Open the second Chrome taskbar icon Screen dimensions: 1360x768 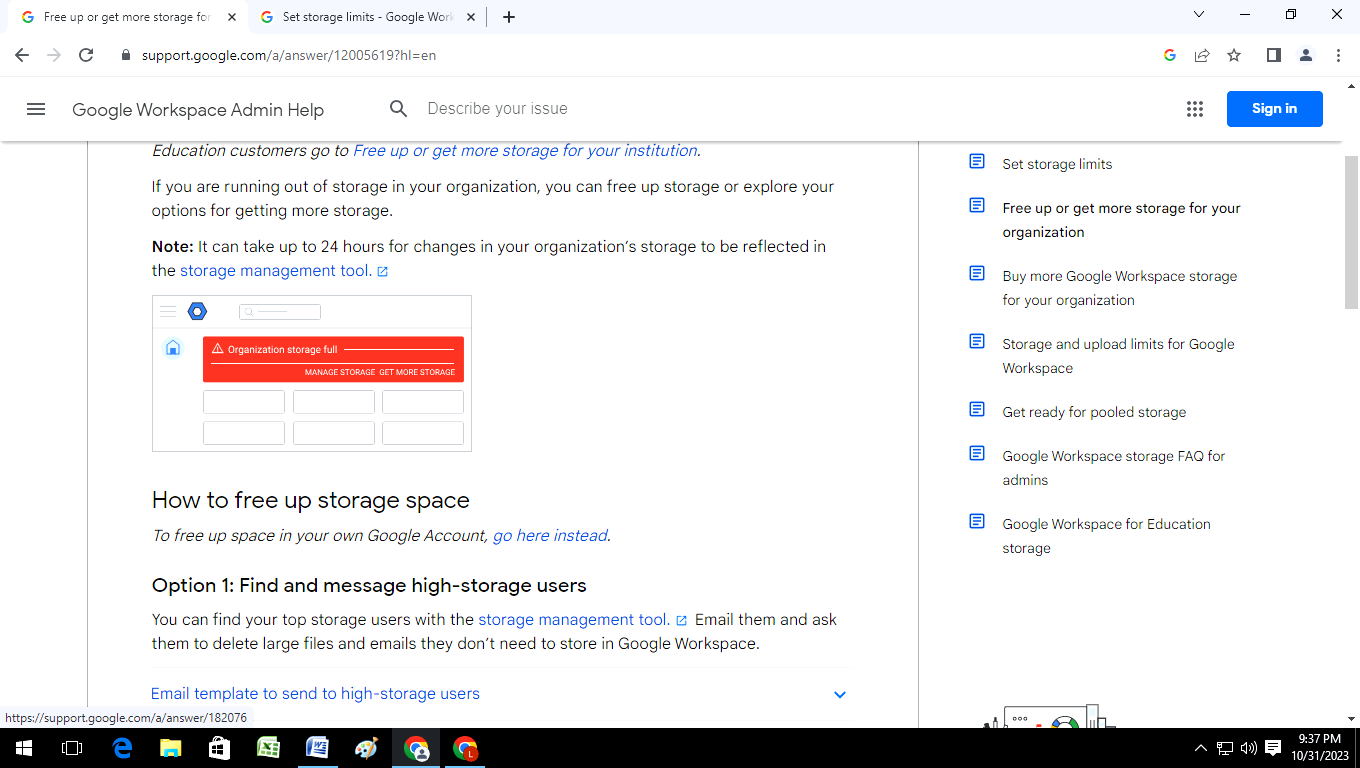[x=465, y=748]
